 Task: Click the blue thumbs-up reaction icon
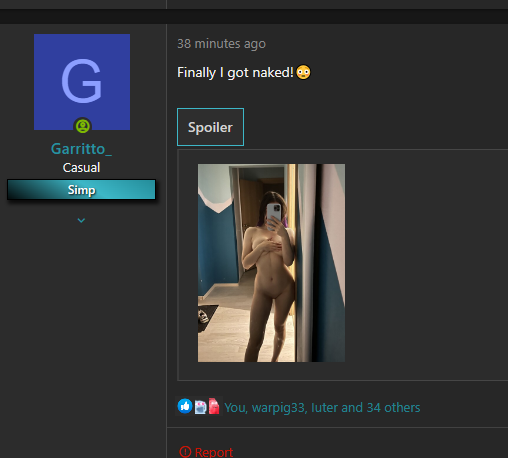click(x=185, y=406)
